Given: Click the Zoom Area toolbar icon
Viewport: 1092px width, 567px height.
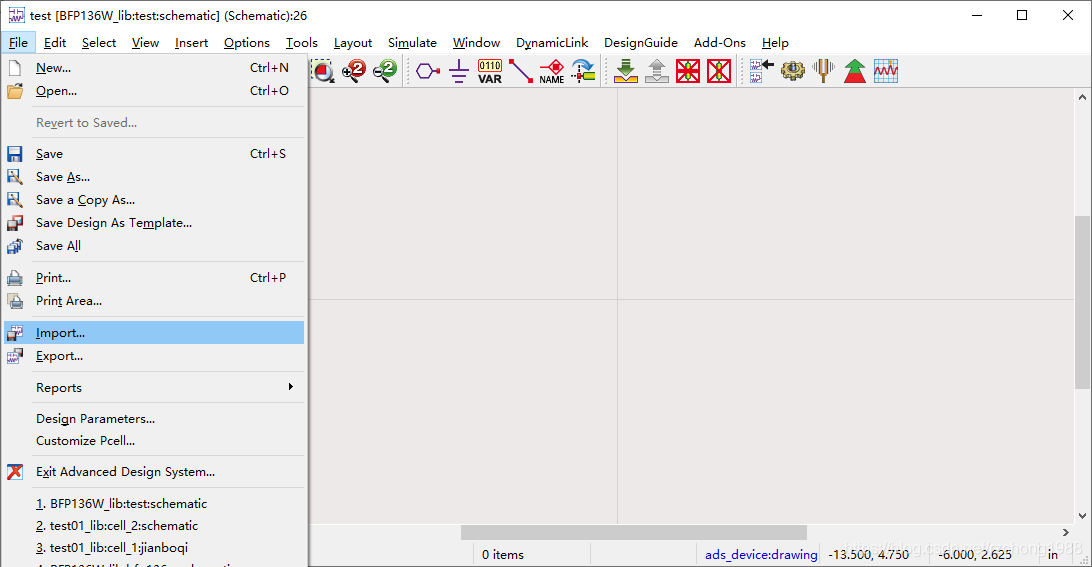Looking at the screenshot, I should [x=322, y=71].
